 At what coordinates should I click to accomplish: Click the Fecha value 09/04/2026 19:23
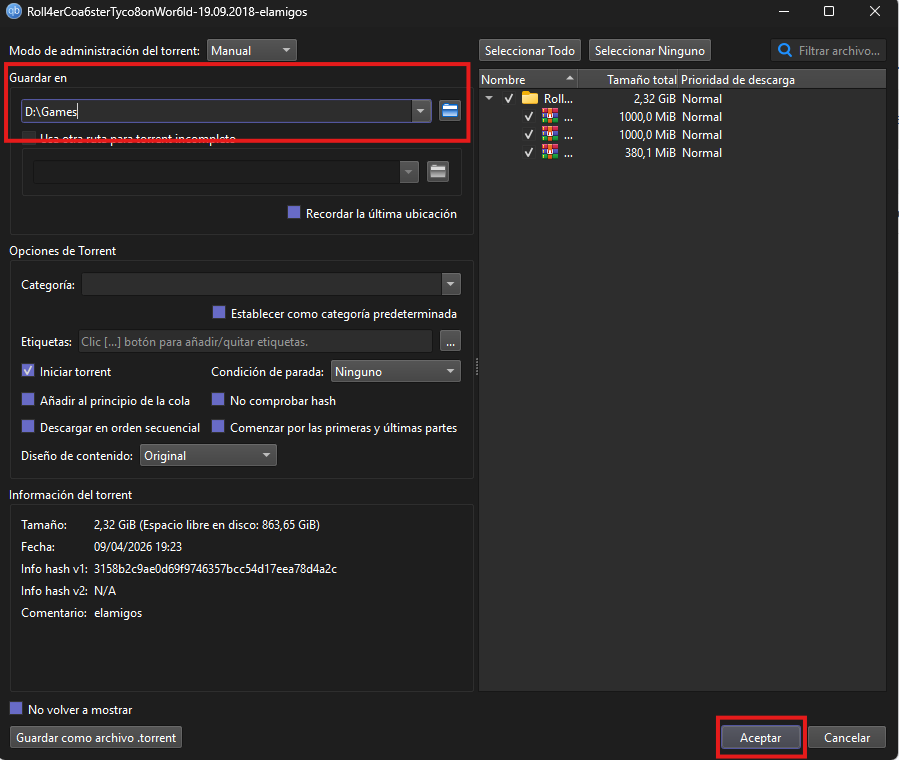point(138,546)
